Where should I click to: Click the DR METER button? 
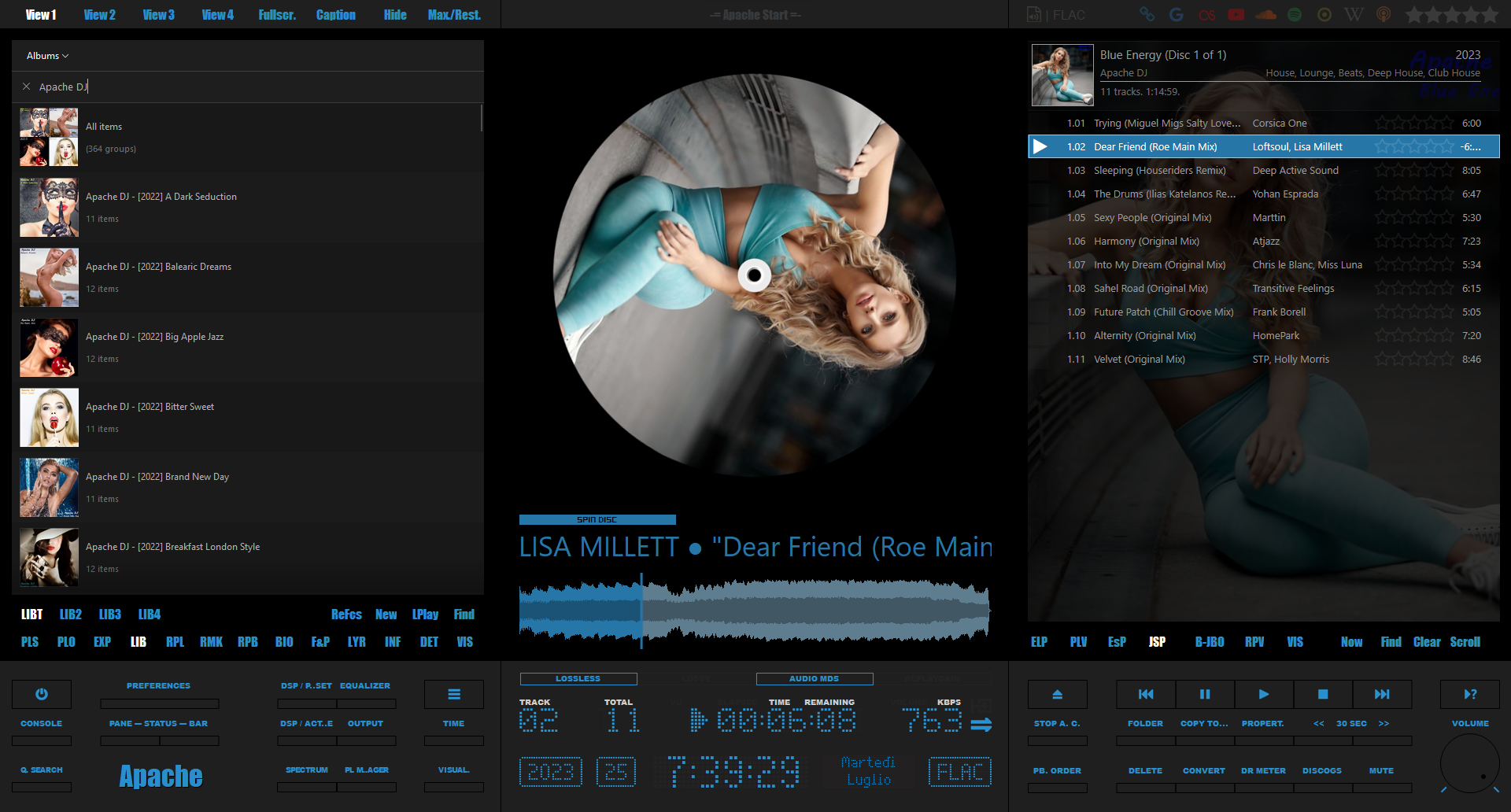click(x=1263, y=770)
